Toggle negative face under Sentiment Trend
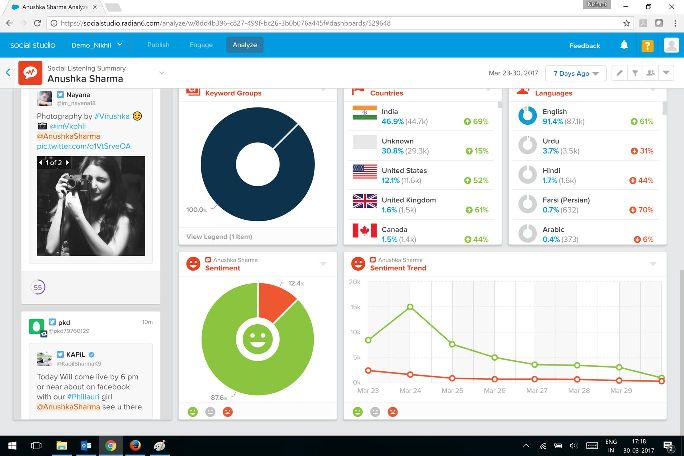This screenshot has width=684, height=456. click(393, 411)
